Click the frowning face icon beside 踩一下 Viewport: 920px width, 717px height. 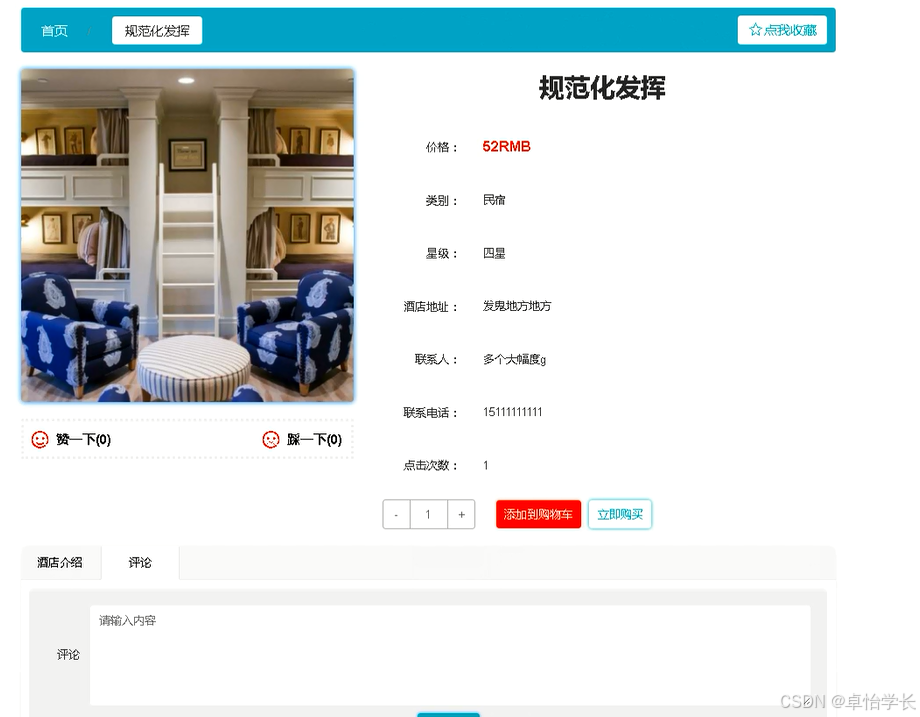270,439
